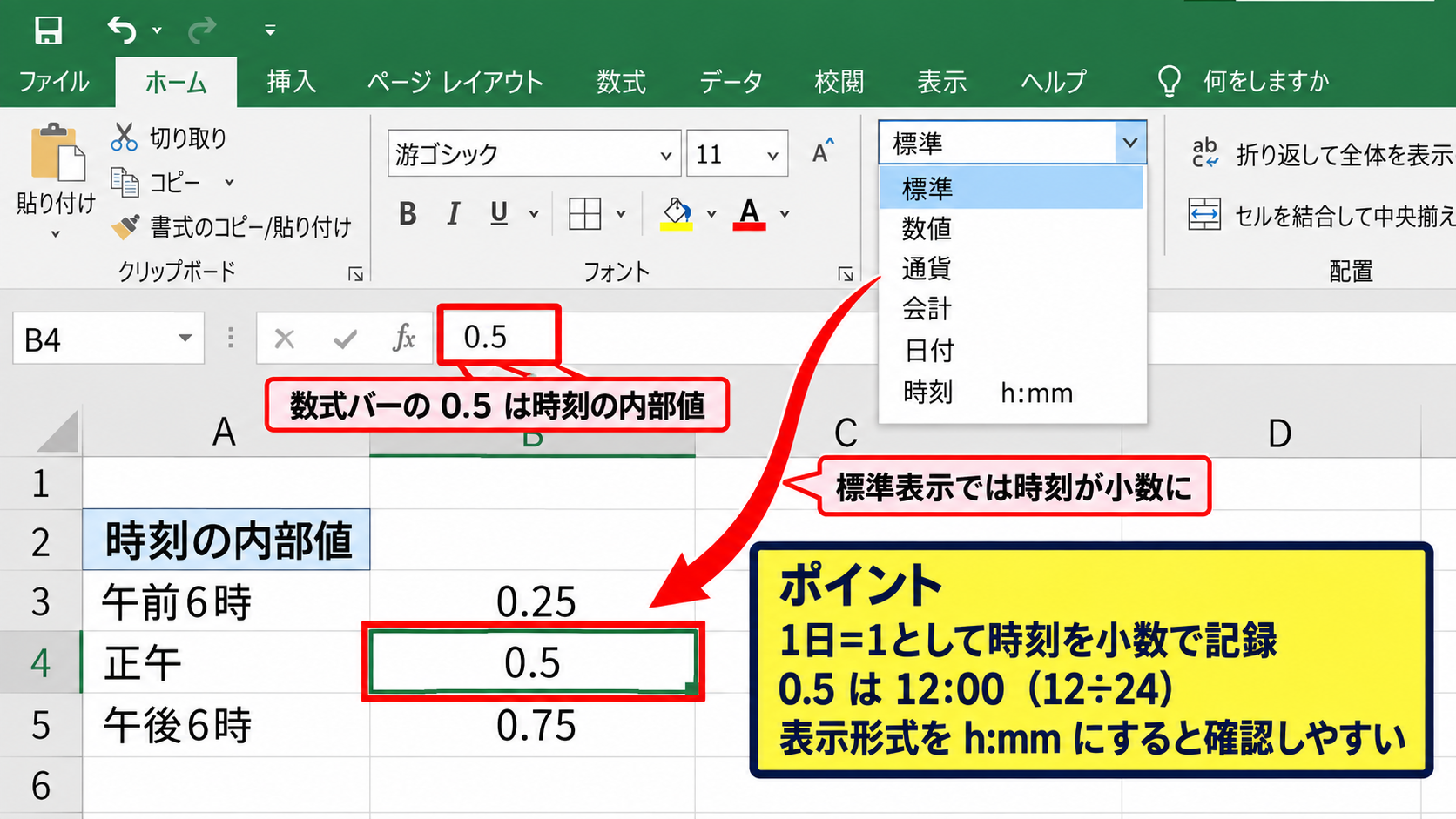The width and height of the screenshot is (1456, 819).
Task: Click the Borders grid icon
Action: point(584,213)
